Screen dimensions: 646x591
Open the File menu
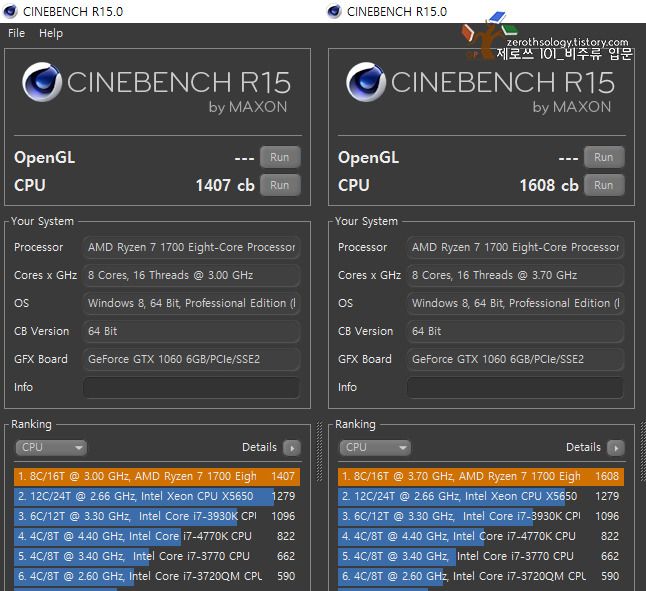pos(16,33)
